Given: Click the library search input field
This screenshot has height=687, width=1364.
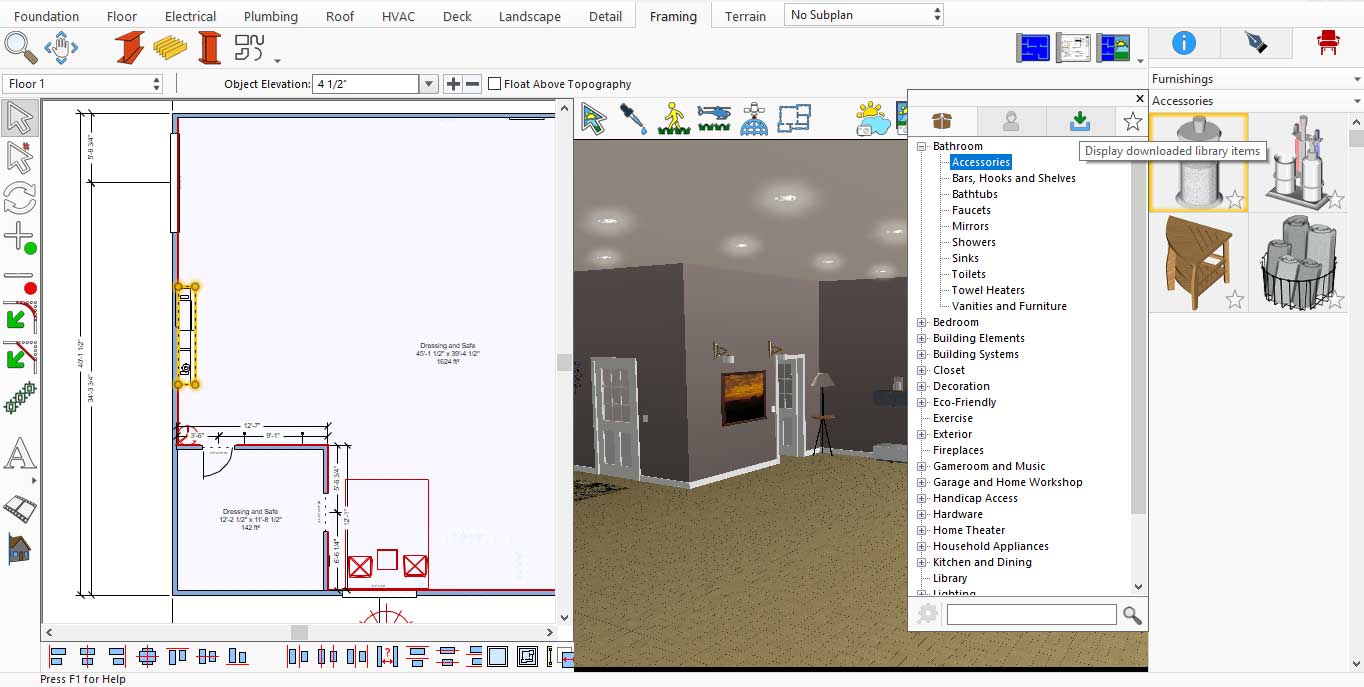Looking at the screenshot, I should click(x=1031, y=615).
